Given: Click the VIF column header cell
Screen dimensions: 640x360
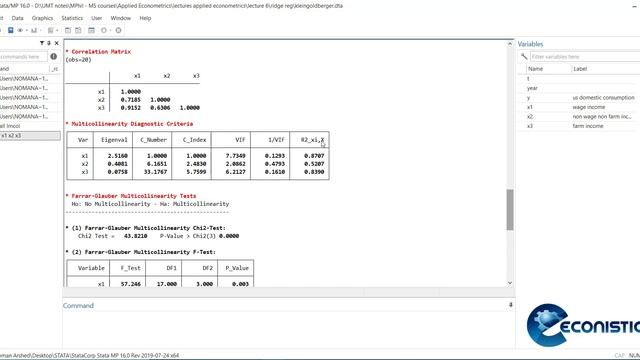Looking at the screenshot, I should click(x=231, y=140).
